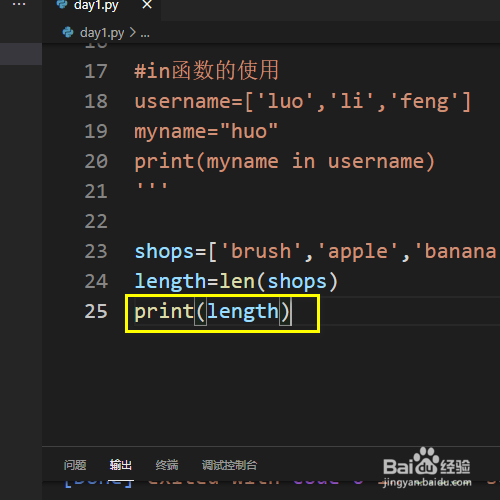Click line number 22 in gutter
500x500 pixels.
click(x=96, y=221)
